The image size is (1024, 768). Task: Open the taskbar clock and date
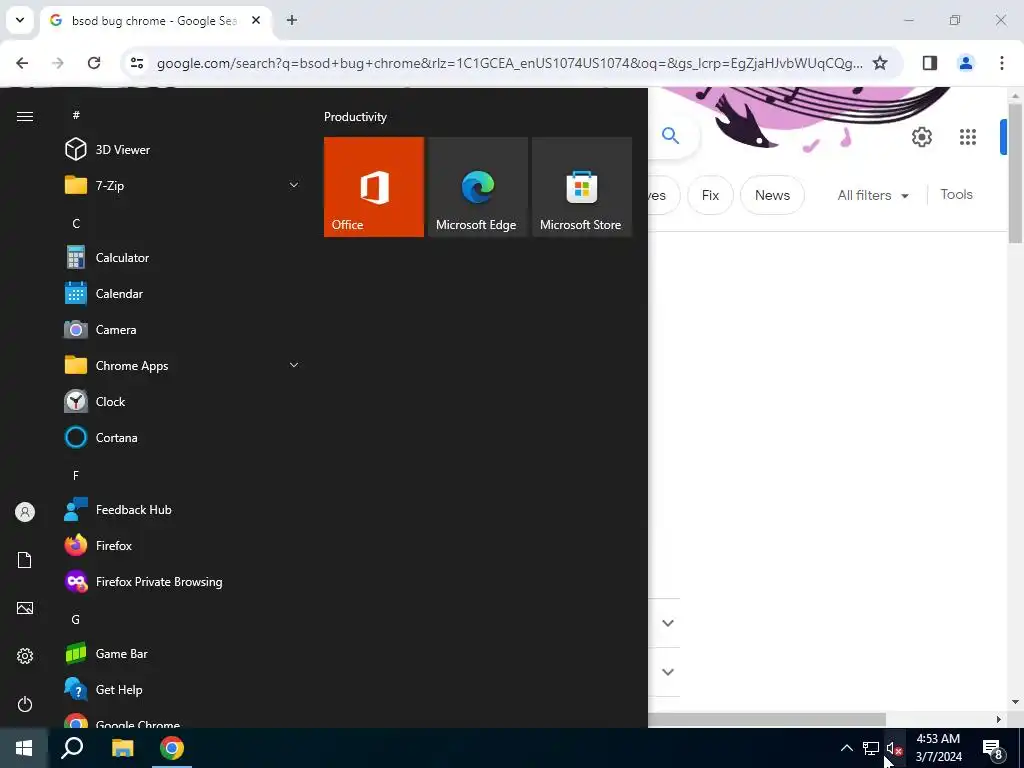pyautogui.click(x=938, y=748)
